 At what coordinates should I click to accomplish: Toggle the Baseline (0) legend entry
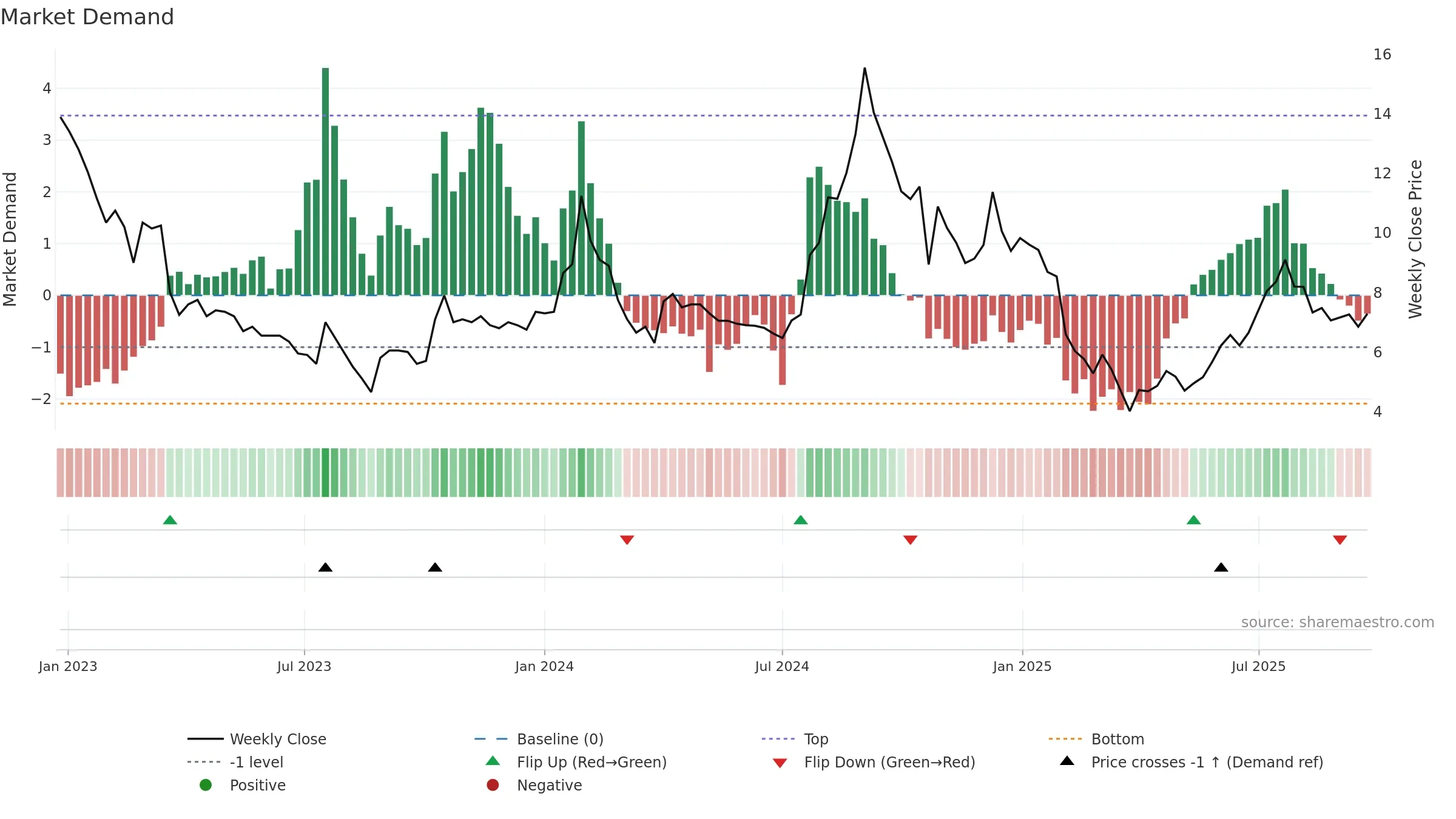[x=539, y=739]
